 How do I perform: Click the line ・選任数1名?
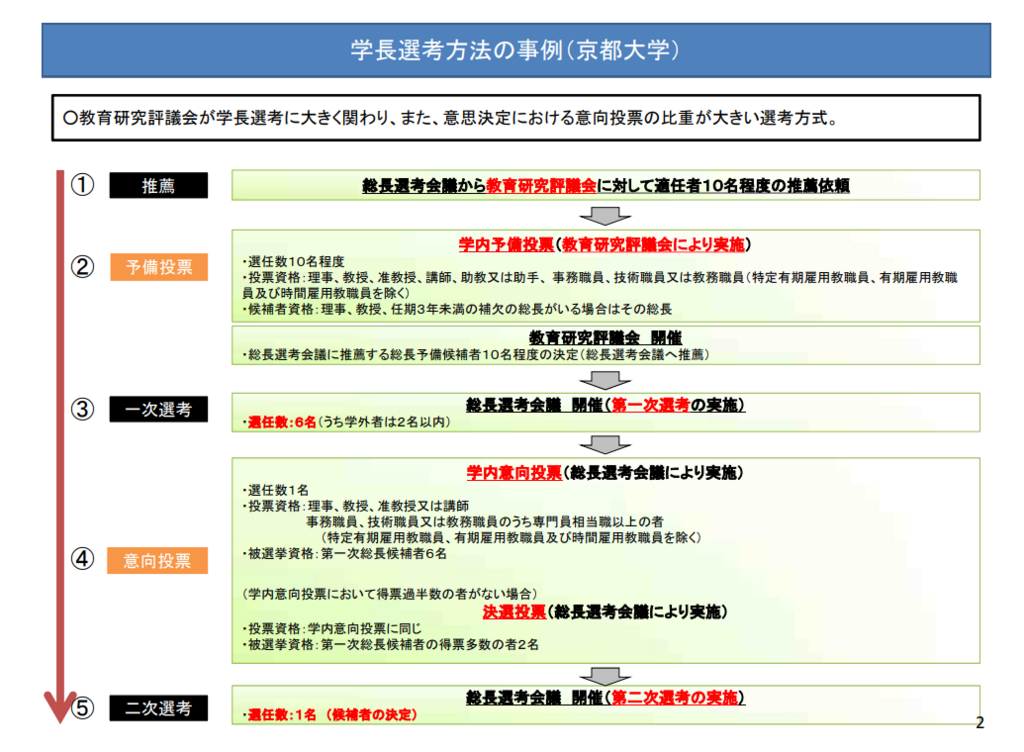click(x=276, y=490)
